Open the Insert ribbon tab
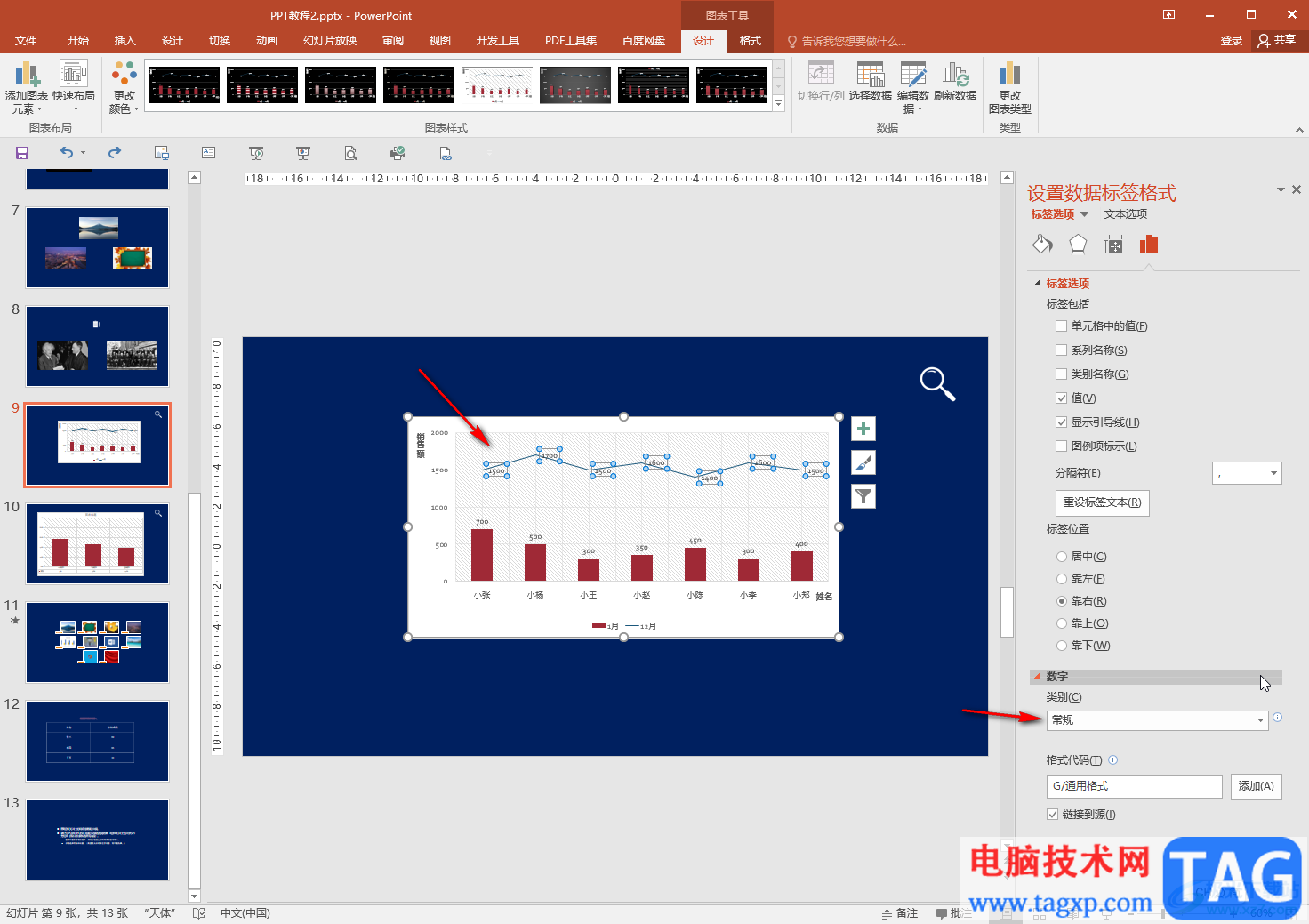This screenshot has width=1309, height=924. point(124,41)
